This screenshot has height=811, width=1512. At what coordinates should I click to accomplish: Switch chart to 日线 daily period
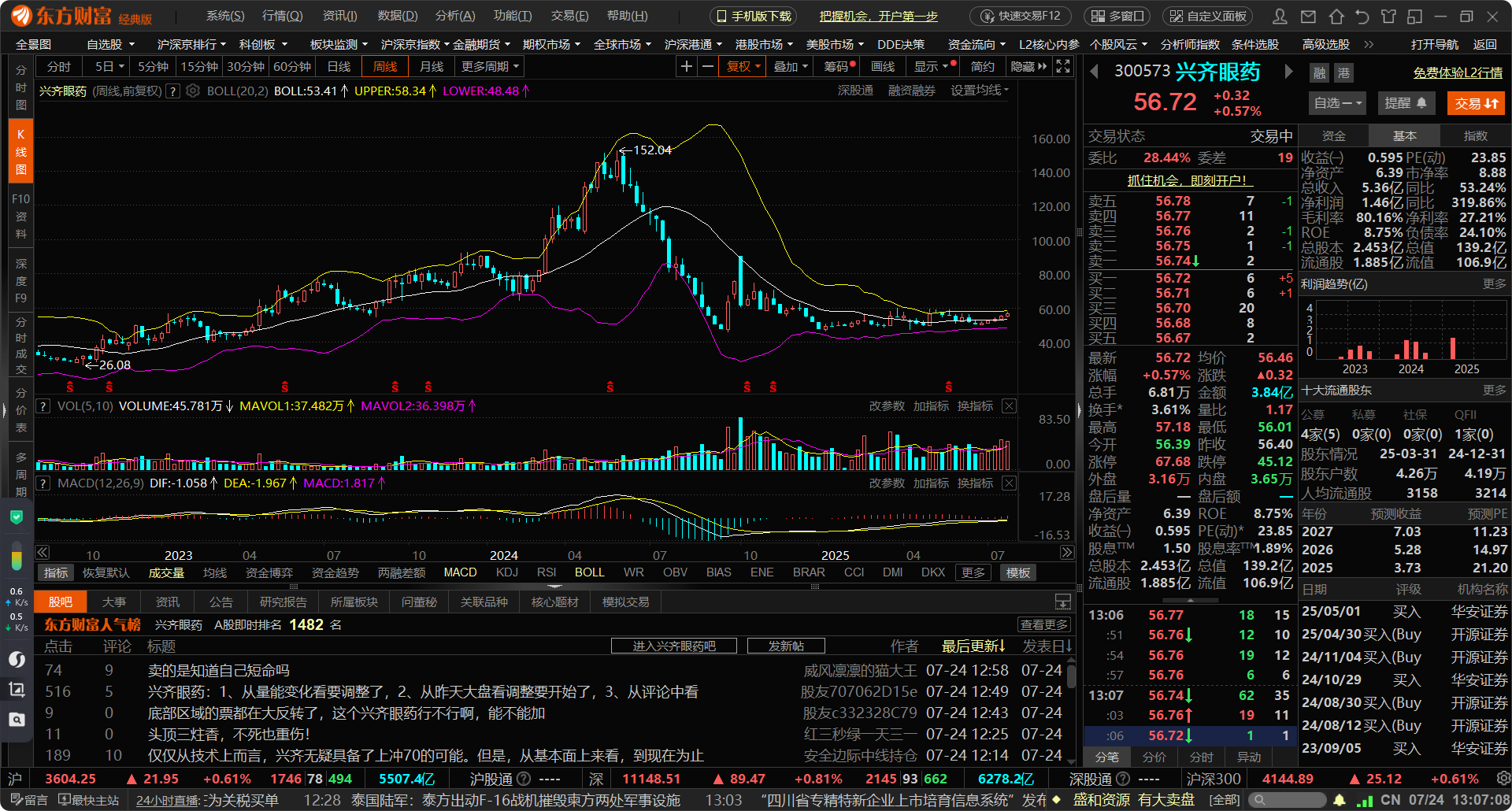click(339, 66)
